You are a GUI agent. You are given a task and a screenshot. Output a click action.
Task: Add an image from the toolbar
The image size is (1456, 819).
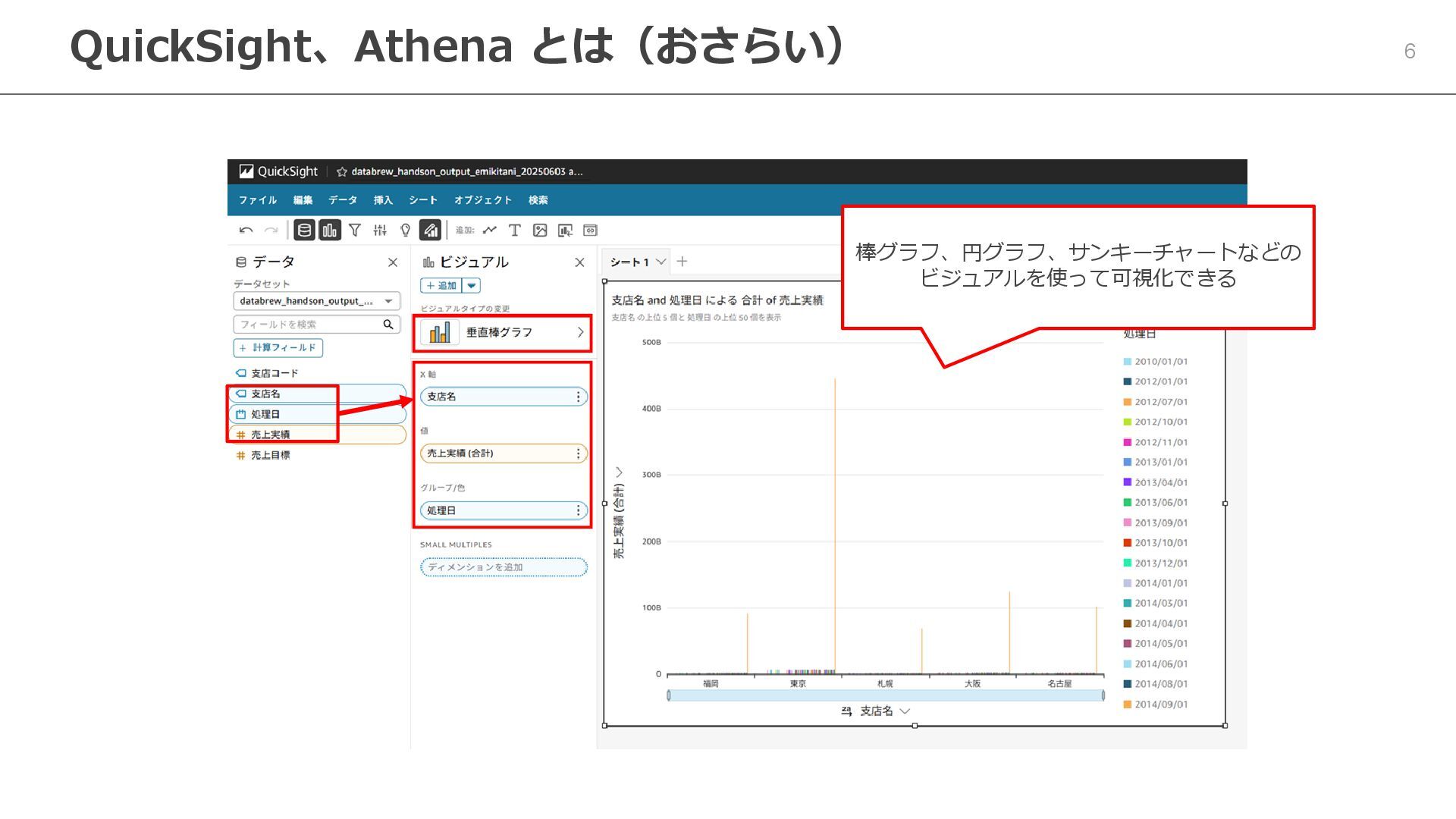tap(540, 230)
